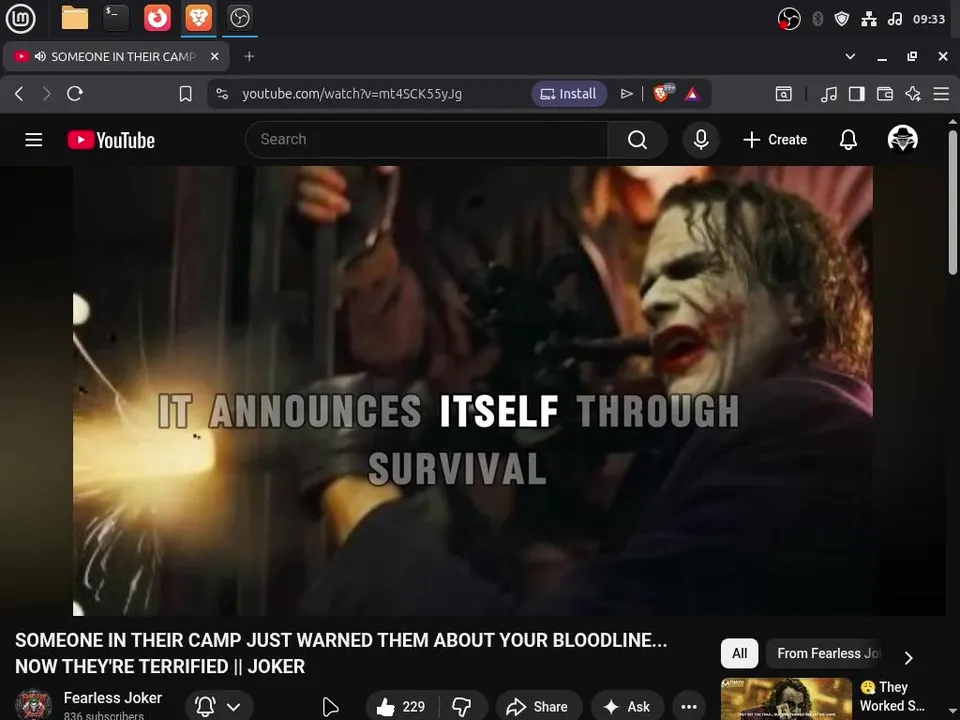Toggle the browser sidebar panel
The image size is (960, 720).
(x=857, y=94)
